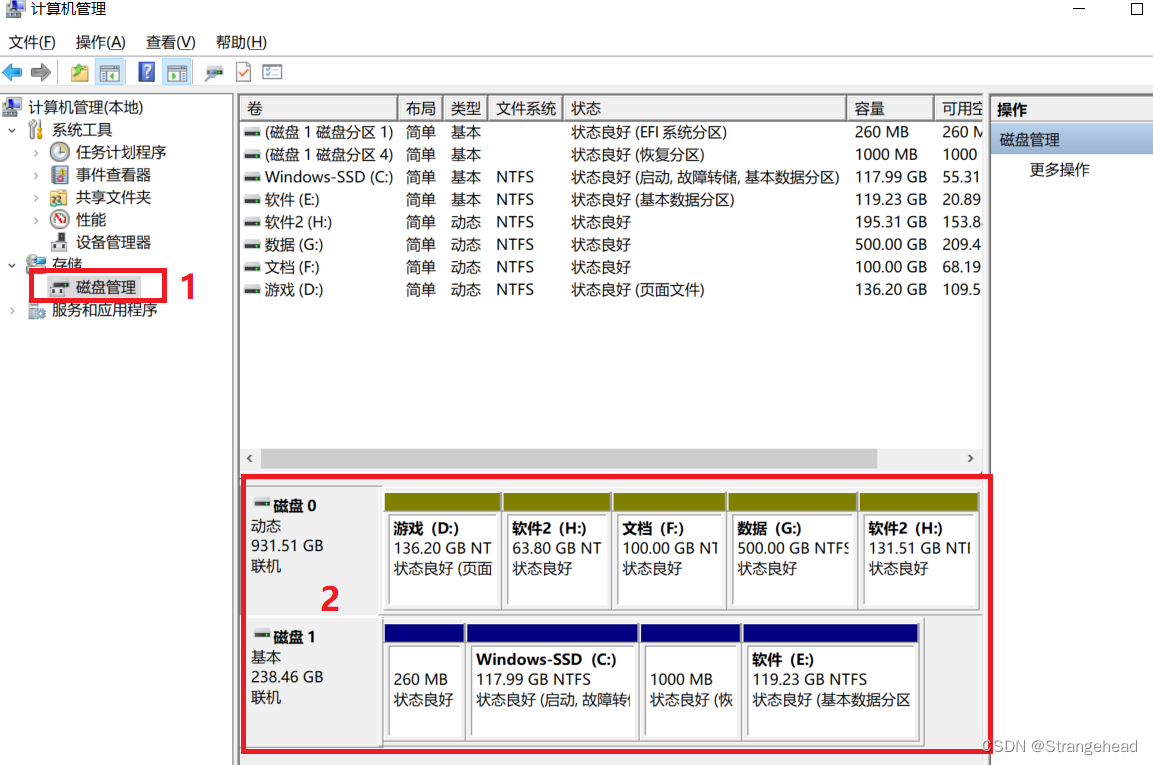This screenshot has width=1153, height=765.
Task: Select the 游戏 (D:) 136.20 GB partition block
Action: tap(442, 551)
